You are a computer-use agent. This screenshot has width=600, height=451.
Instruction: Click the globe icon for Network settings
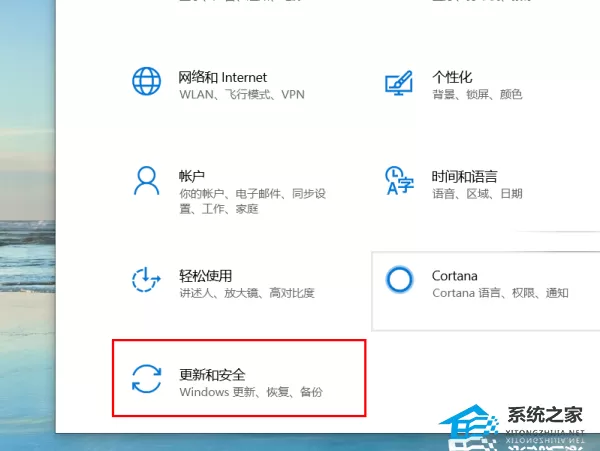[x=146, y=81]
